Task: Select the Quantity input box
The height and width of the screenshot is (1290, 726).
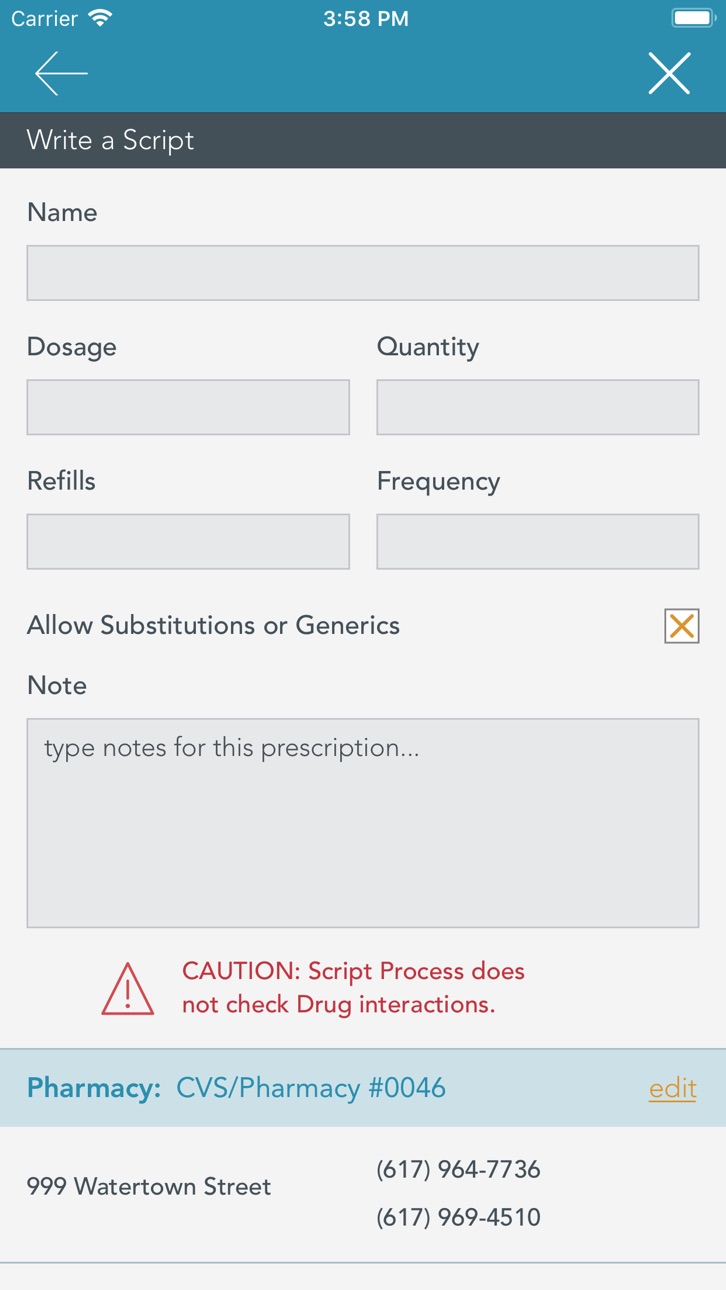Action: (x=538, y=407)
